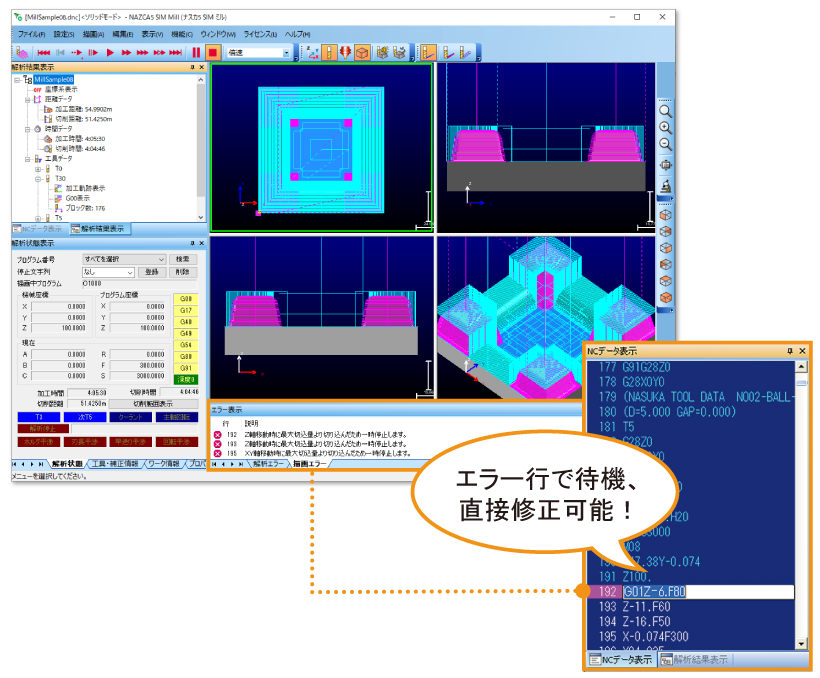The height and width of the screenshot is (678, 820).
Task: Stop the simulation with the red square button
Action: [212, 52]
